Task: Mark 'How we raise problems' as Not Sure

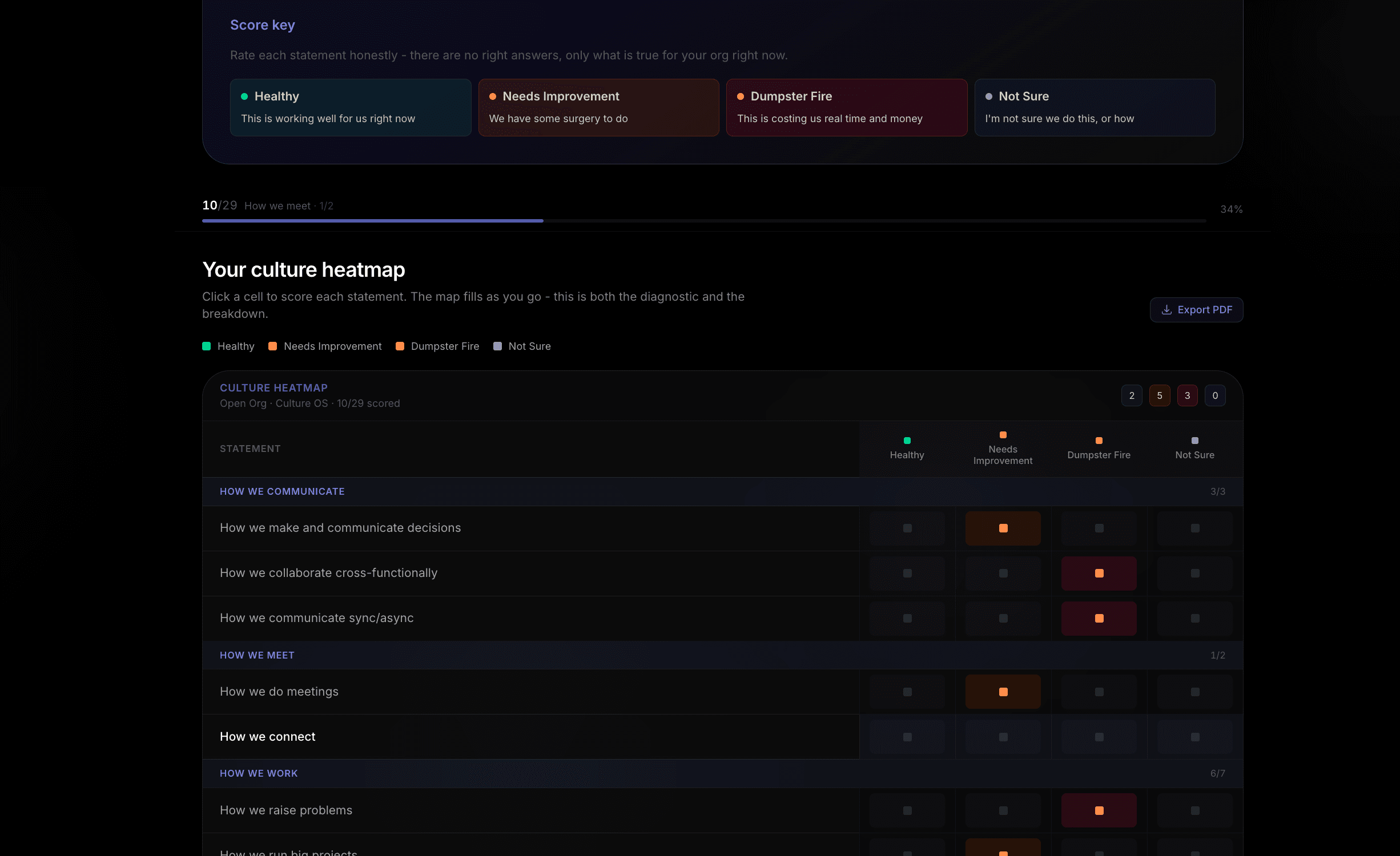Action: pos(1195,810)
